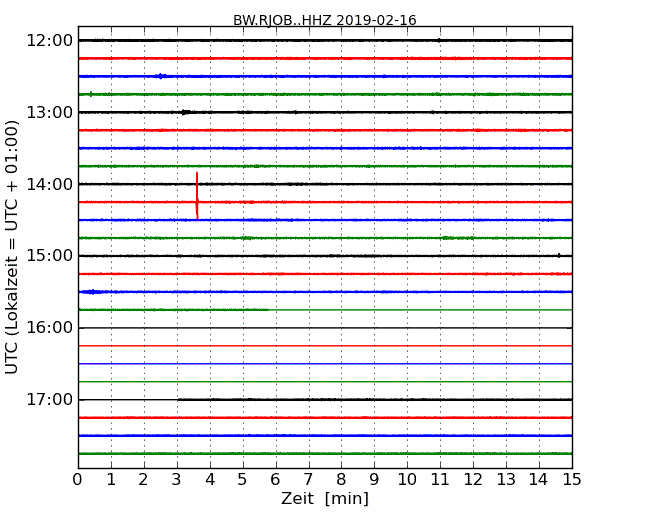This screenshot has width=650, height=520.
Task: Click x-axis tick label 2
Action: point(144,480)
